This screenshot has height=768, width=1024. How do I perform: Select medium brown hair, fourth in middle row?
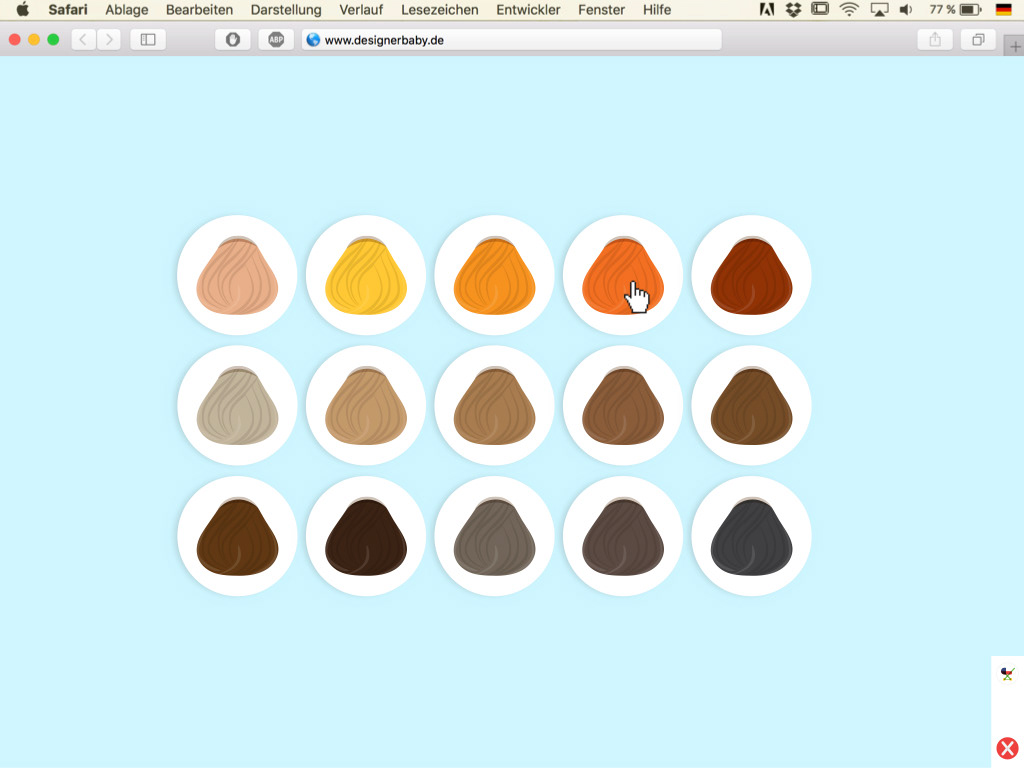tap(623, 406)
